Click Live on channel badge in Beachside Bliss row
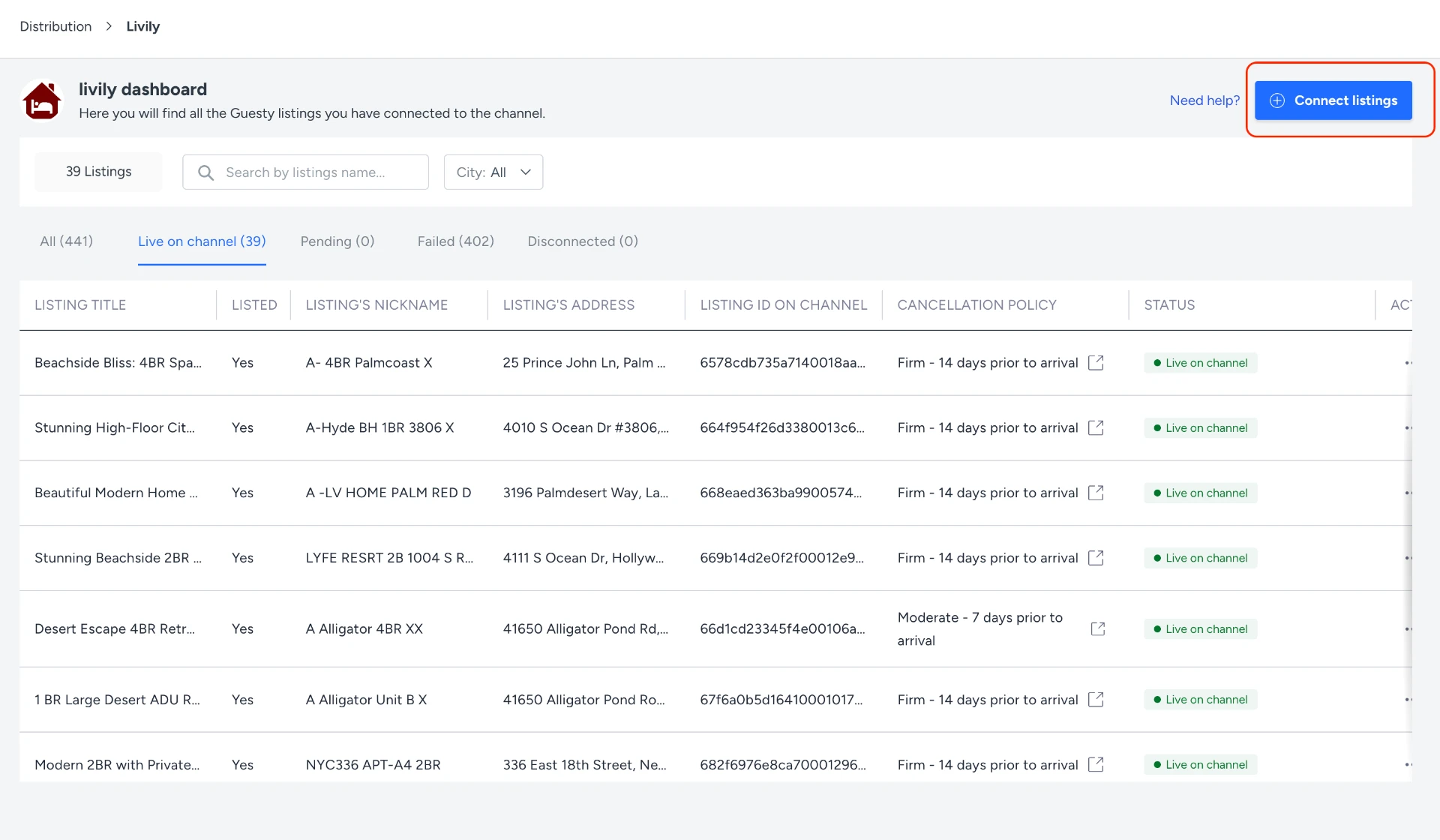This screenshot has height=840, width=1440. point(1200,363)
